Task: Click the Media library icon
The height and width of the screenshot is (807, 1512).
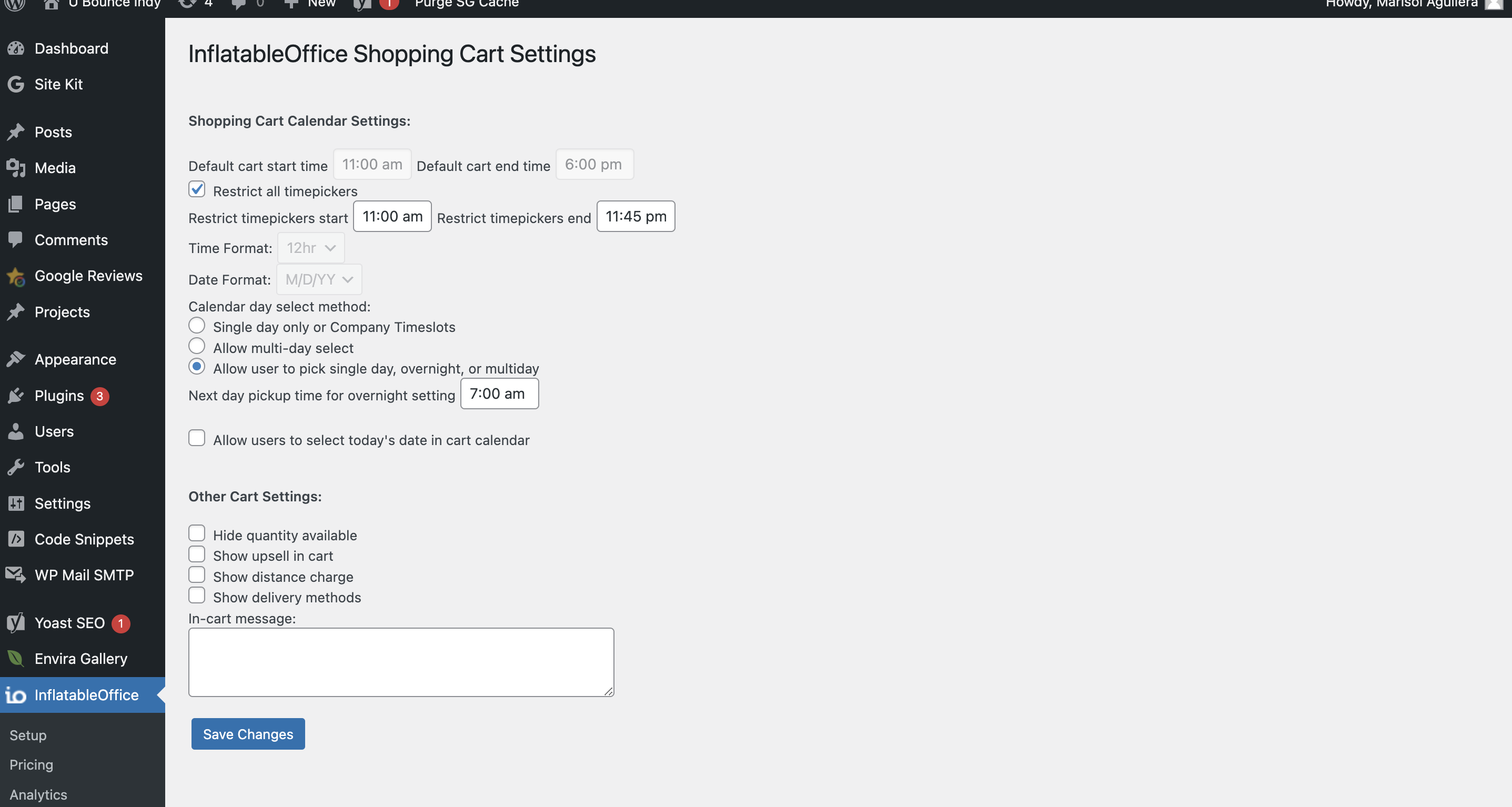Action: [x=16, y=168]
